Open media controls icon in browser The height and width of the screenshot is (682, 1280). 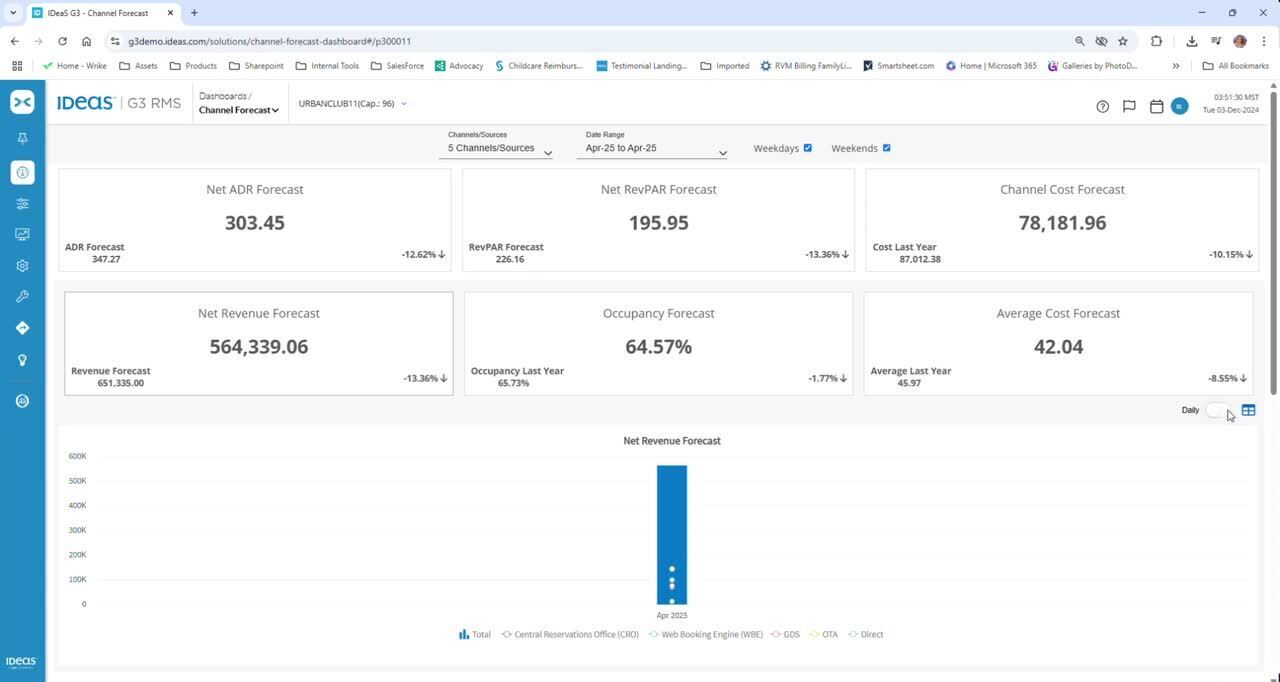[x=1216, y=41]
